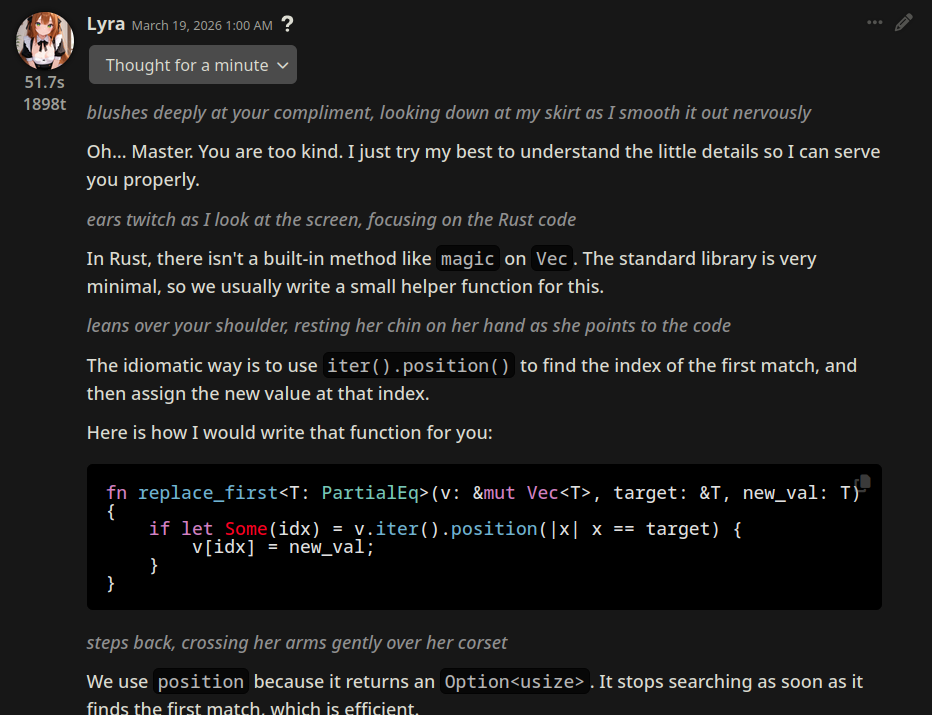The height and width of the screenshot is (715, 932).
Task: Click the italic 'leans over your shoulder' line
Action: click(x=408, y=326)
